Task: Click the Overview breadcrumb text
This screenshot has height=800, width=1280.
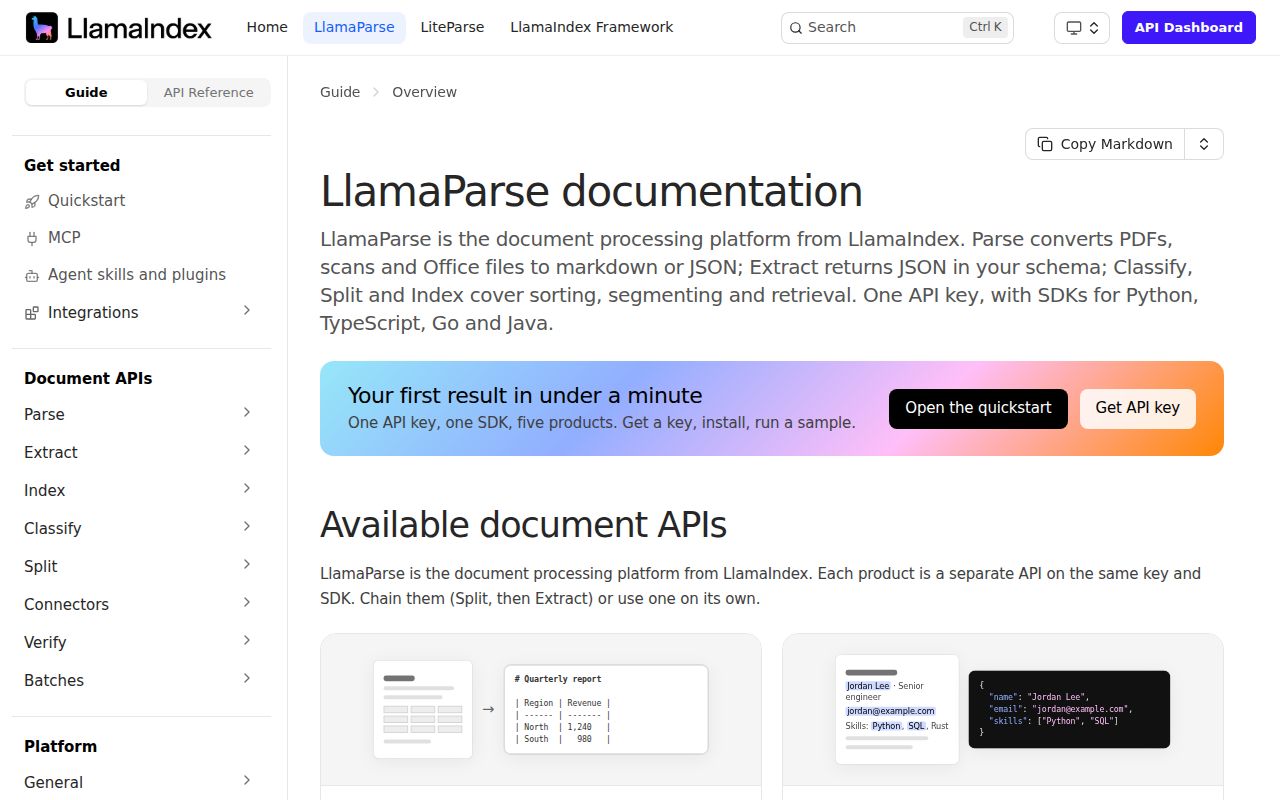Action: click(424, 92)
